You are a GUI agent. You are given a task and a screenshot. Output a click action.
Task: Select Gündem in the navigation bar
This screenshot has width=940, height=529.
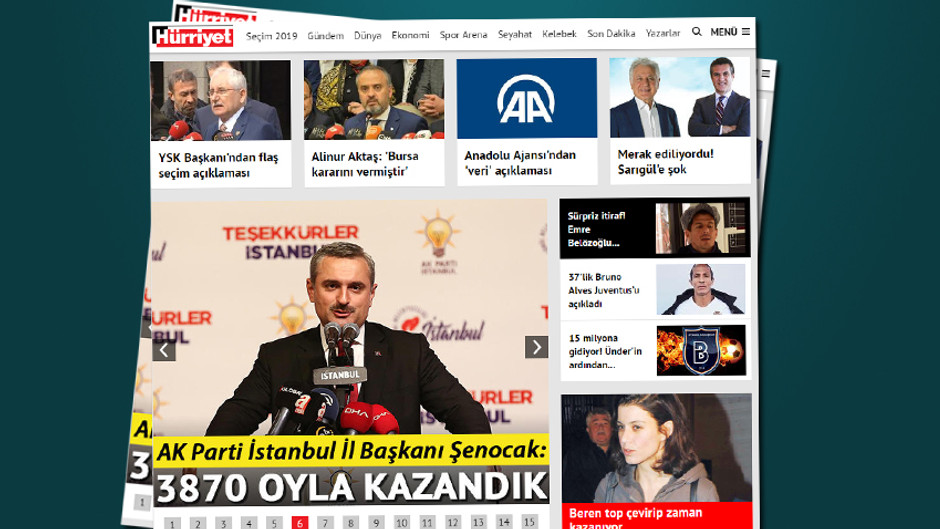click(326, 35)
